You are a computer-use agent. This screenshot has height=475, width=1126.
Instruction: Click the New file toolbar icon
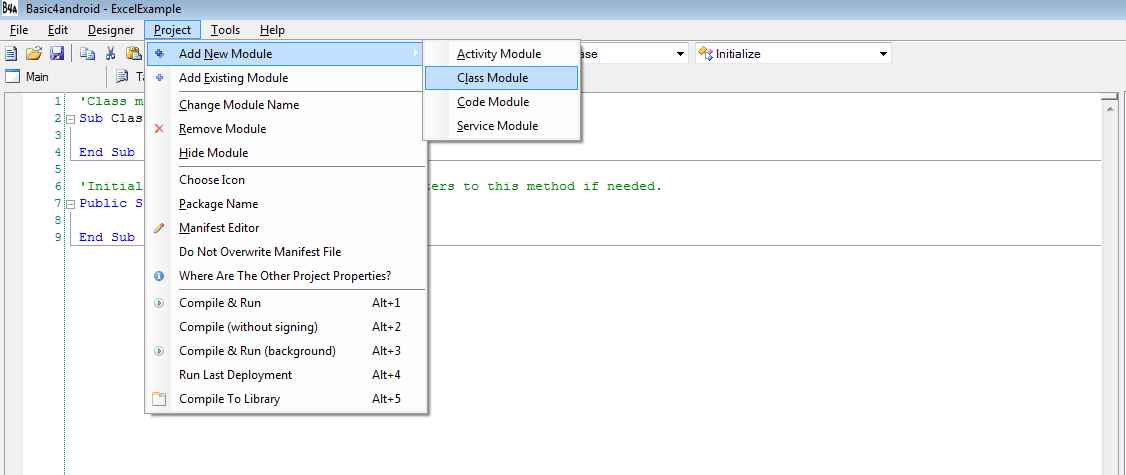(11, 53)
